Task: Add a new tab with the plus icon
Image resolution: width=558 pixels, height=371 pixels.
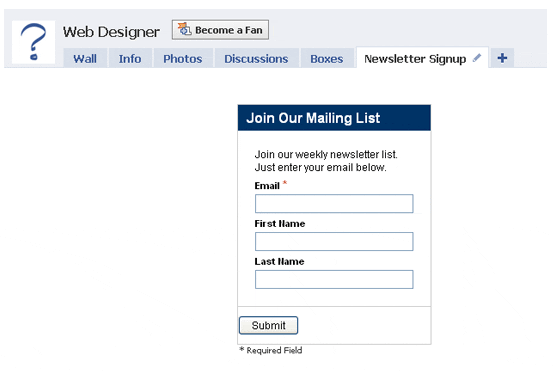Action: pyautogui.click(x=502, y=58)
